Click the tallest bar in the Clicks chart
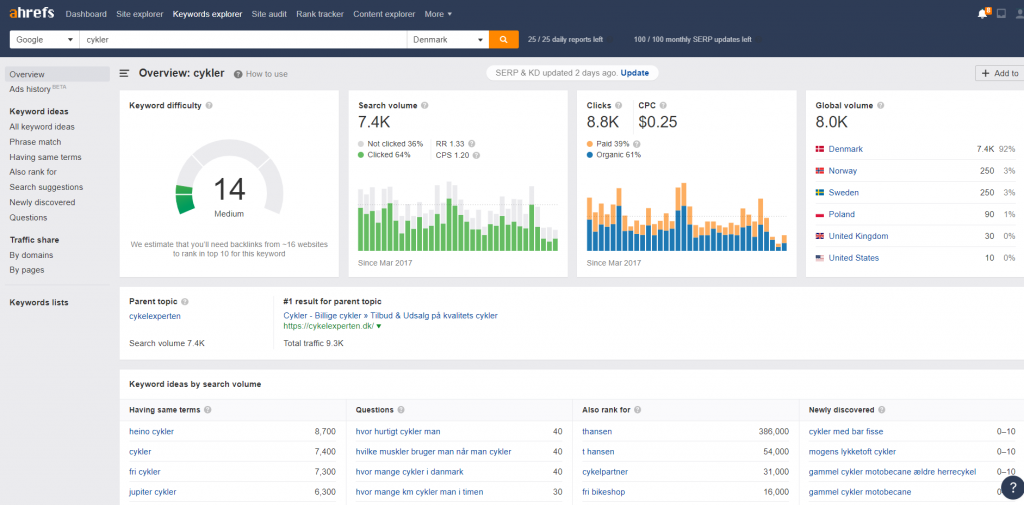Image resolution: width=1024 pixels, height=505 pixels. (684, 217)
